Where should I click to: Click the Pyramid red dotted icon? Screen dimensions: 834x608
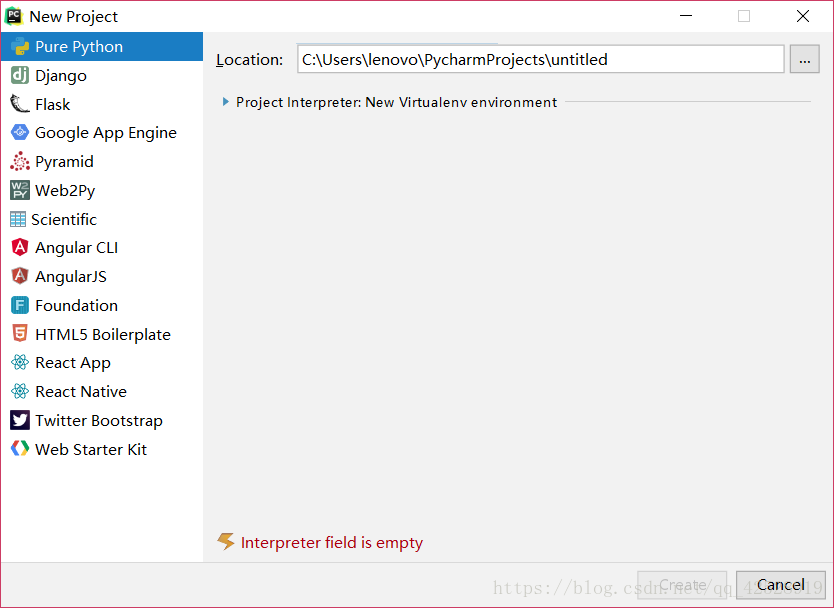(20, 161)
